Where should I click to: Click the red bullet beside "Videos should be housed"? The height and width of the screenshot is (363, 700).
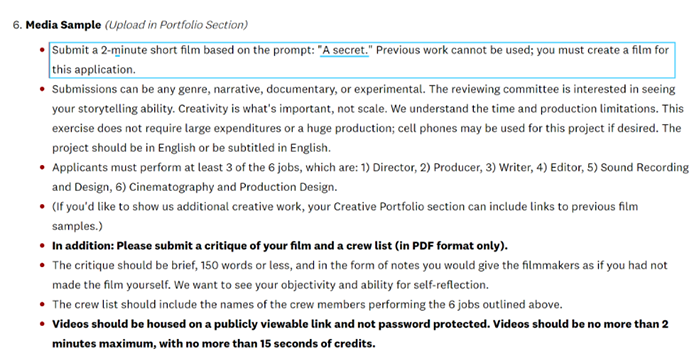pos(42,324)
